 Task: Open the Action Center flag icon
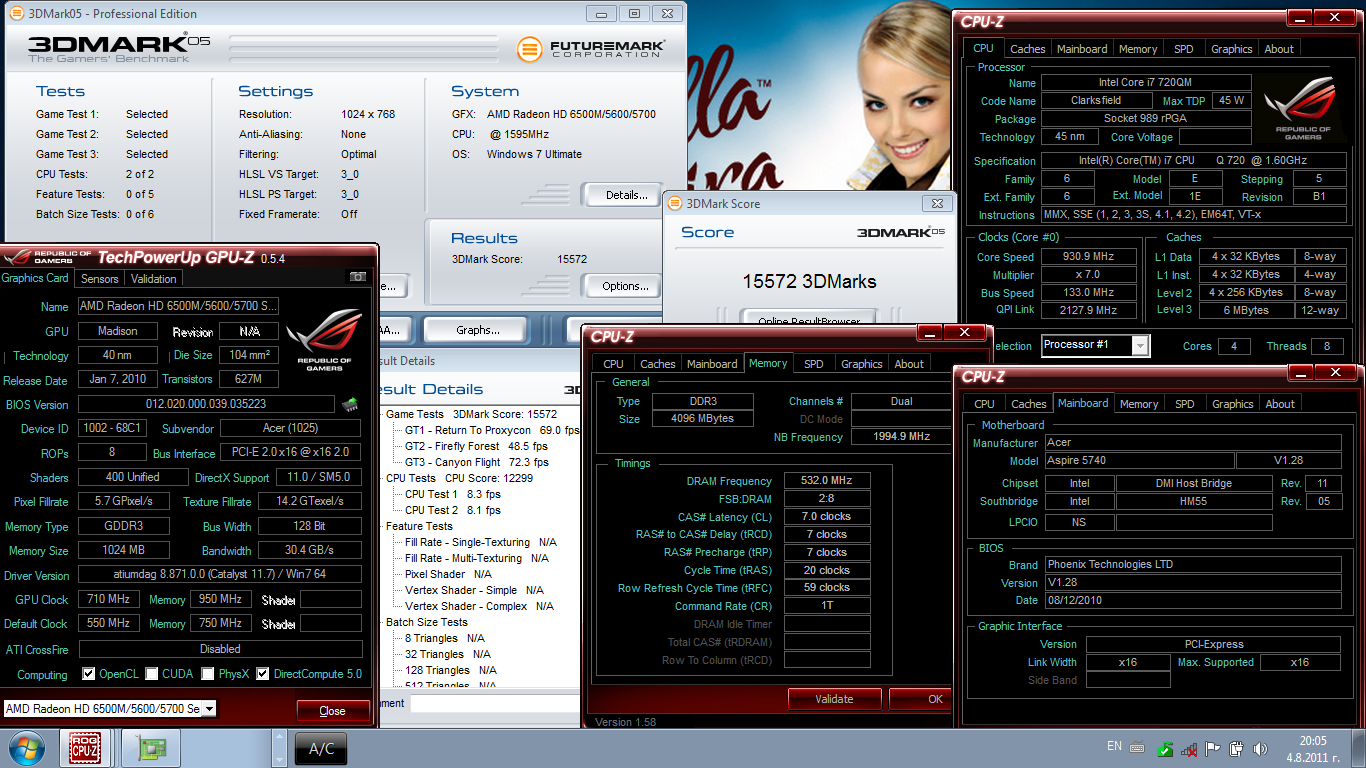tap(1213, 748)
